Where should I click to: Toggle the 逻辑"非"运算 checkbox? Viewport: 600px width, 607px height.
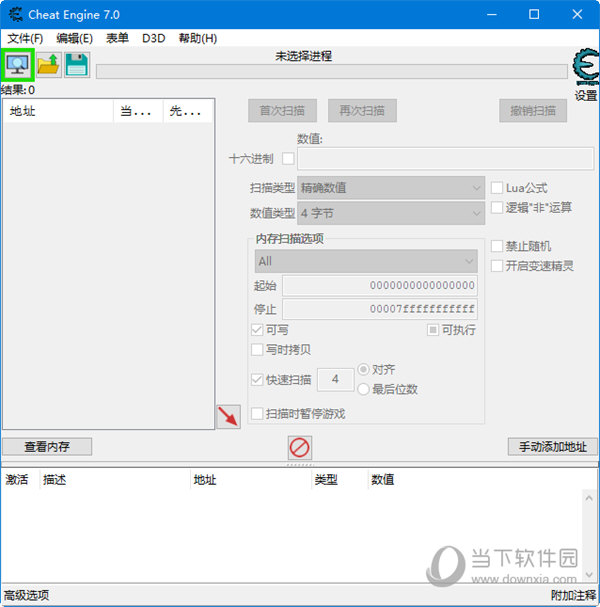pos(497,207)
